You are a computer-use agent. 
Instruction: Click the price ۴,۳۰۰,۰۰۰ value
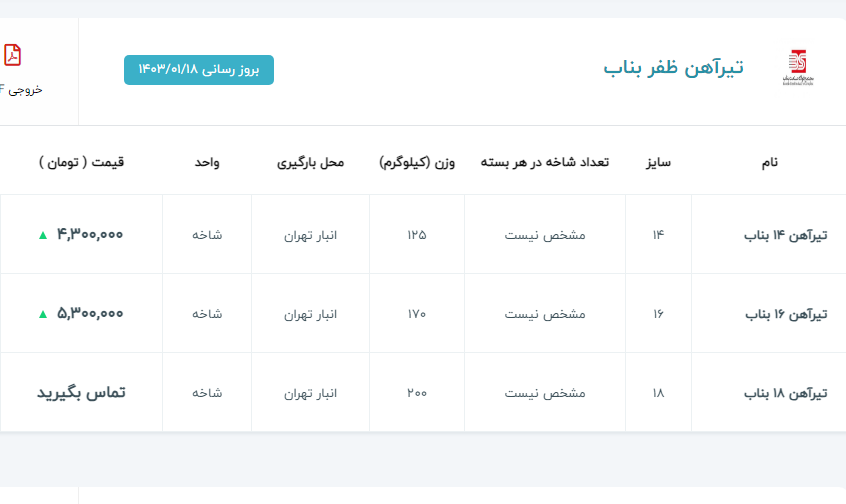(90, 235)
